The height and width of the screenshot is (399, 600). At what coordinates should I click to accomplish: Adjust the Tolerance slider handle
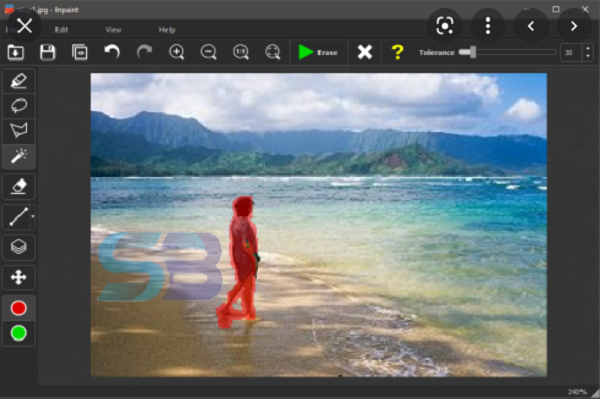coord(473,52)
